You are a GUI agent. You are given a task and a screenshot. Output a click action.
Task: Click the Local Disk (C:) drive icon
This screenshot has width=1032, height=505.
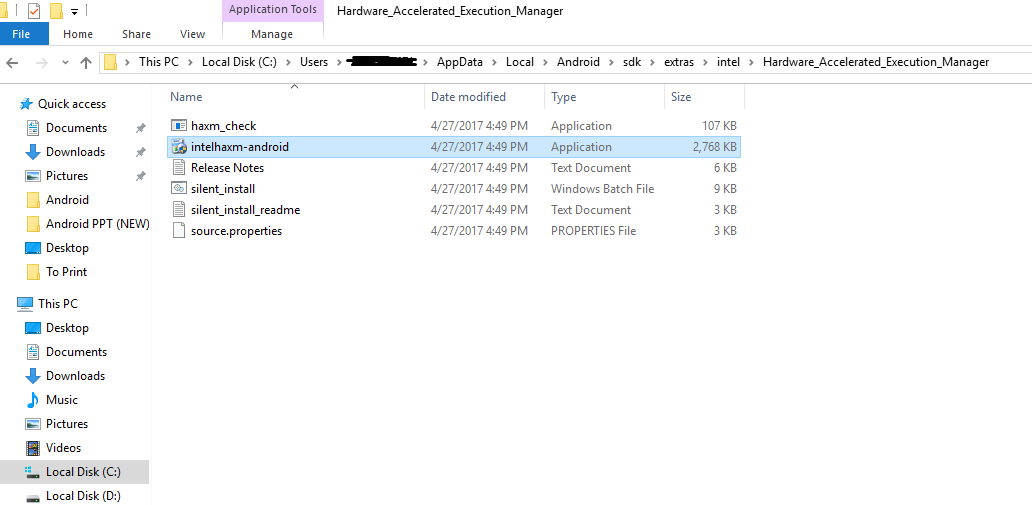[33, 472]
